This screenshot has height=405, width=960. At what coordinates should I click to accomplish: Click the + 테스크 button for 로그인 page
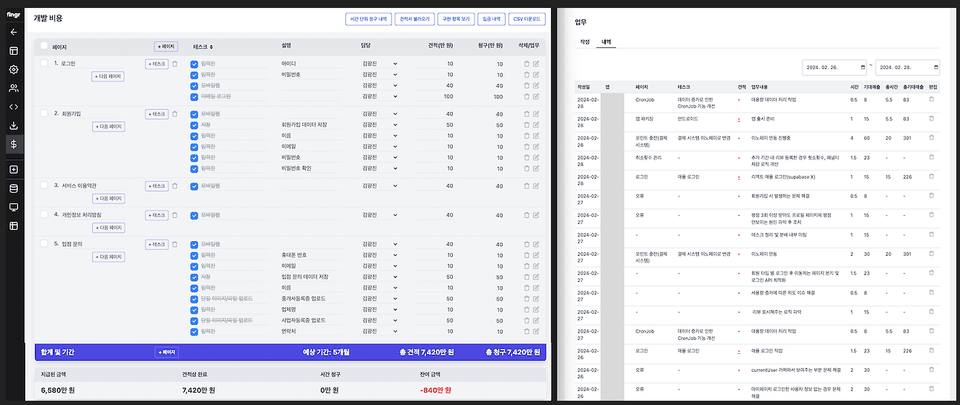[157, 64]
